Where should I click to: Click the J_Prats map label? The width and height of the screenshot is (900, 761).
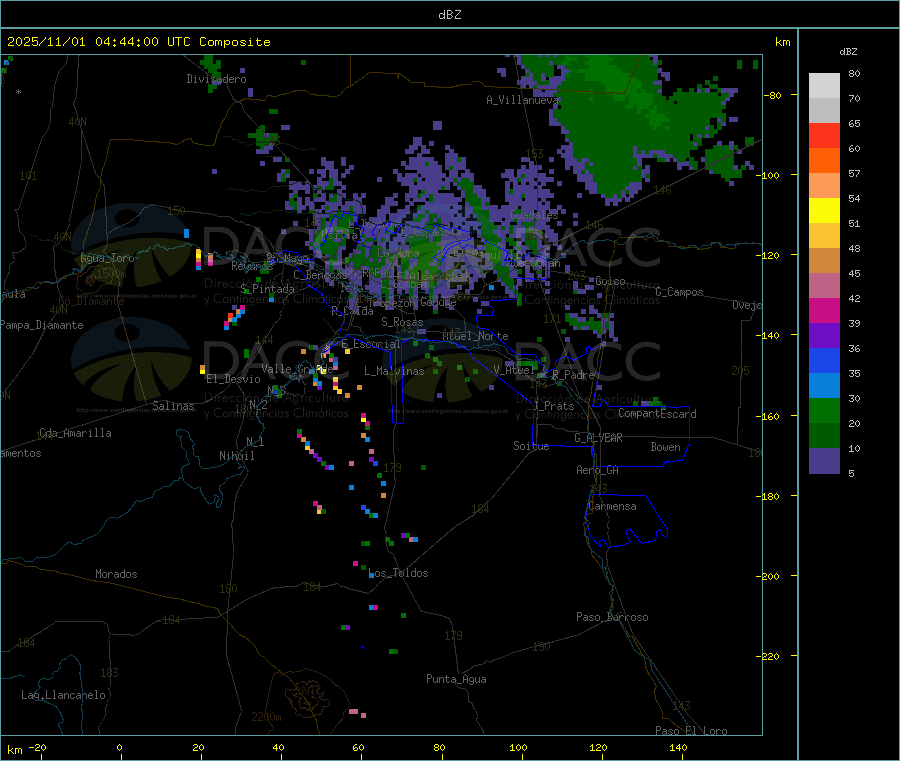pos(554,406)
